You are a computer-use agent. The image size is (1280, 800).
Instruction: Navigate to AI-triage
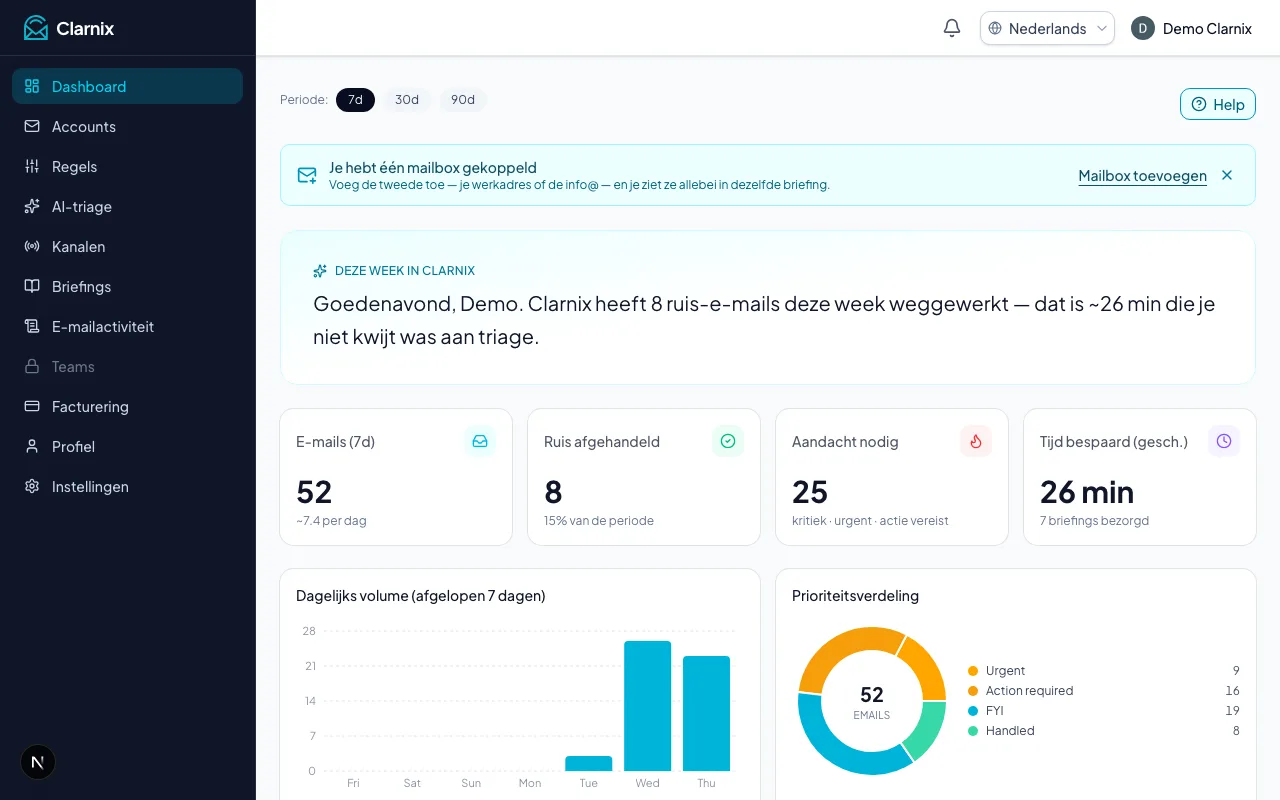click(x=127, y=206)
